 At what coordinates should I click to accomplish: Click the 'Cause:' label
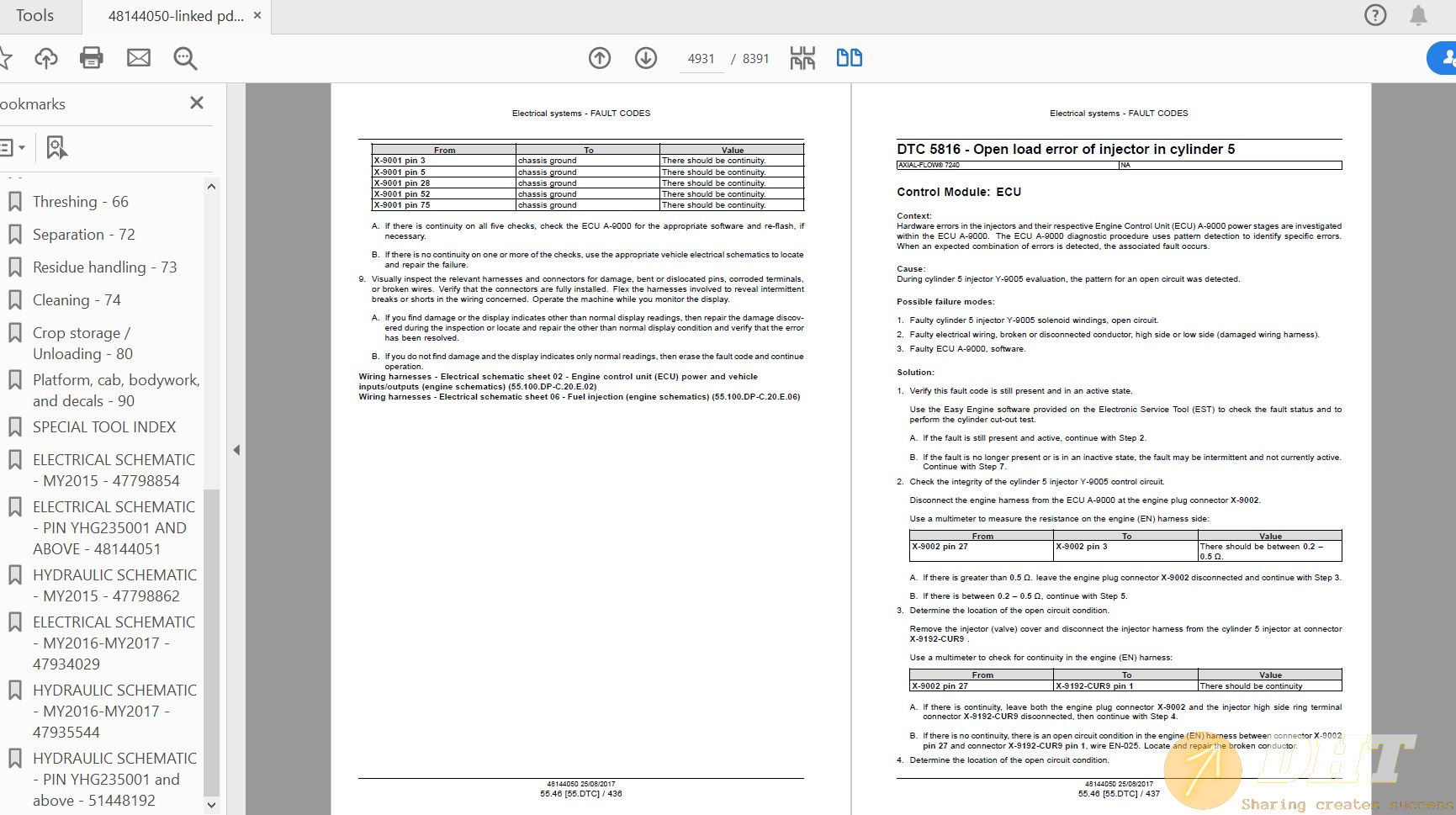click(911, 269)
